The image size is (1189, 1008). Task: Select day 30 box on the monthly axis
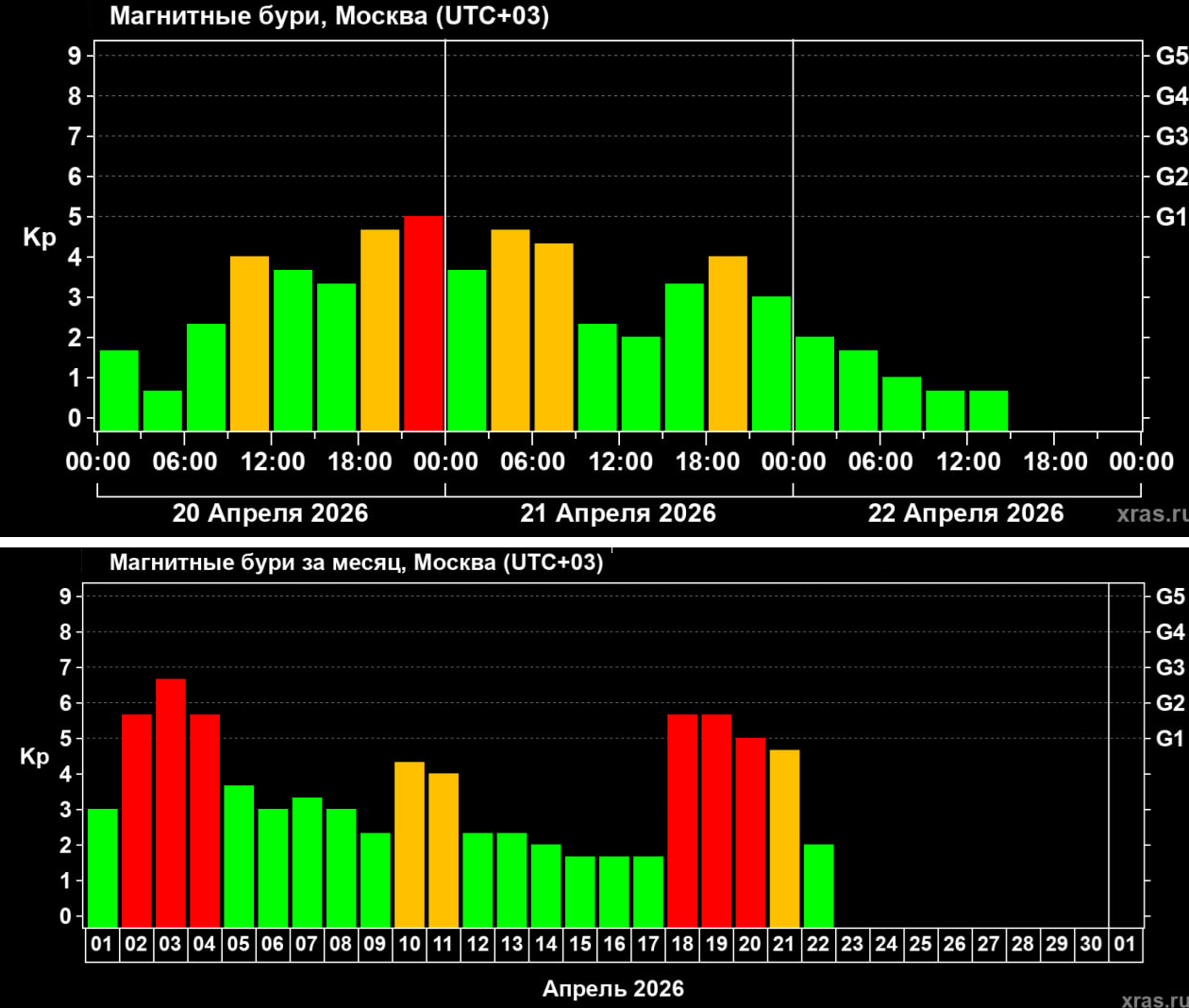[x=1091, y=944]
